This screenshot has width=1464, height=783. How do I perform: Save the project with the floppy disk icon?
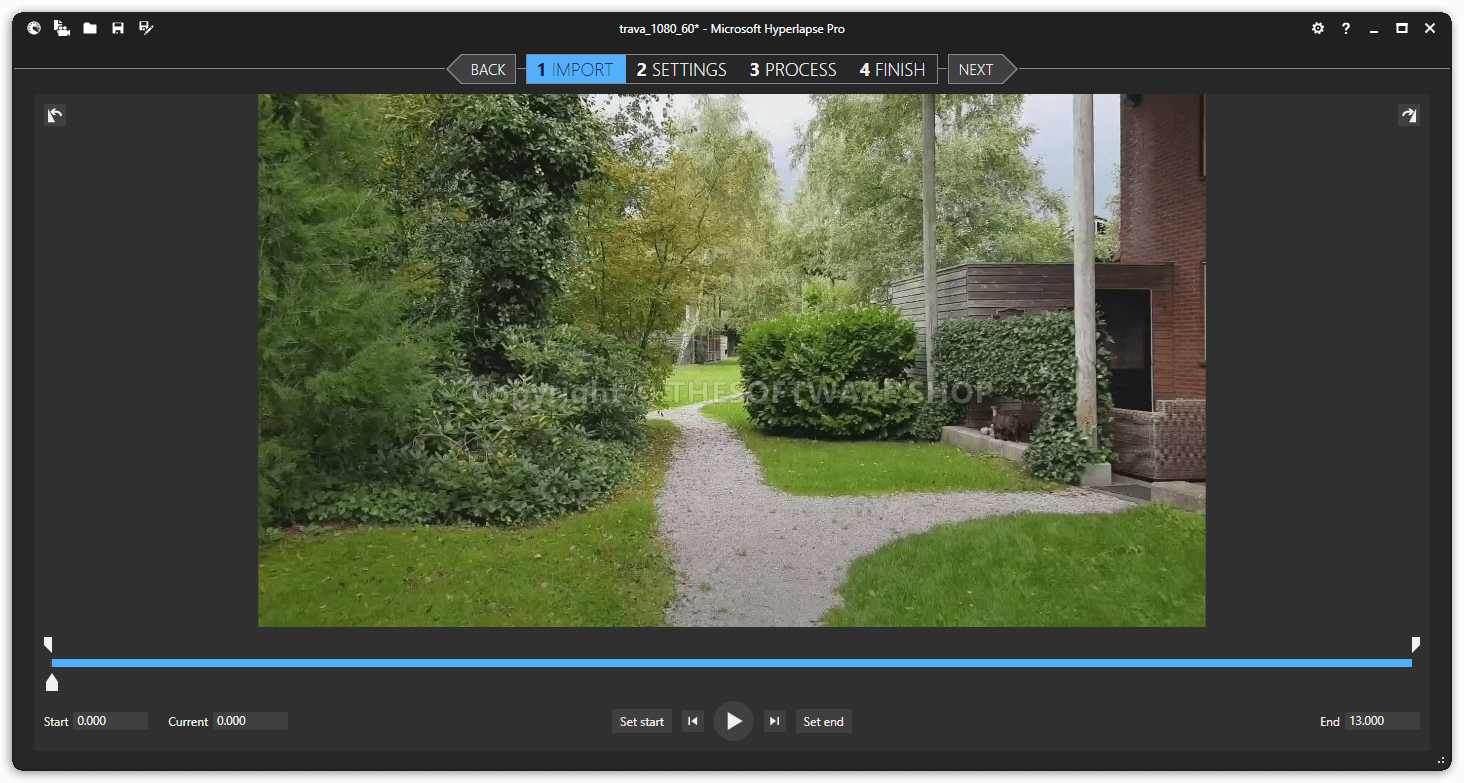[118, 28]
